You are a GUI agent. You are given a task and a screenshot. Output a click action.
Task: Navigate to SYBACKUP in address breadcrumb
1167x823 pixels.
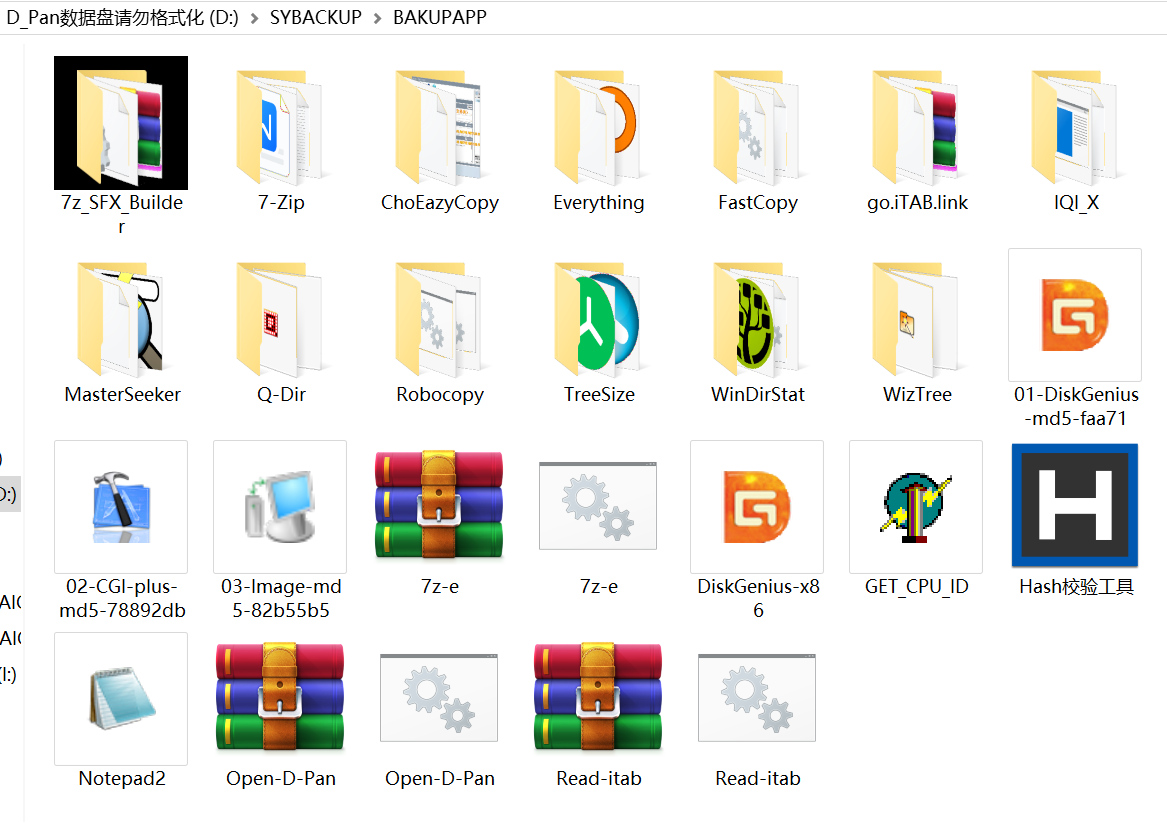pos(316,17)
